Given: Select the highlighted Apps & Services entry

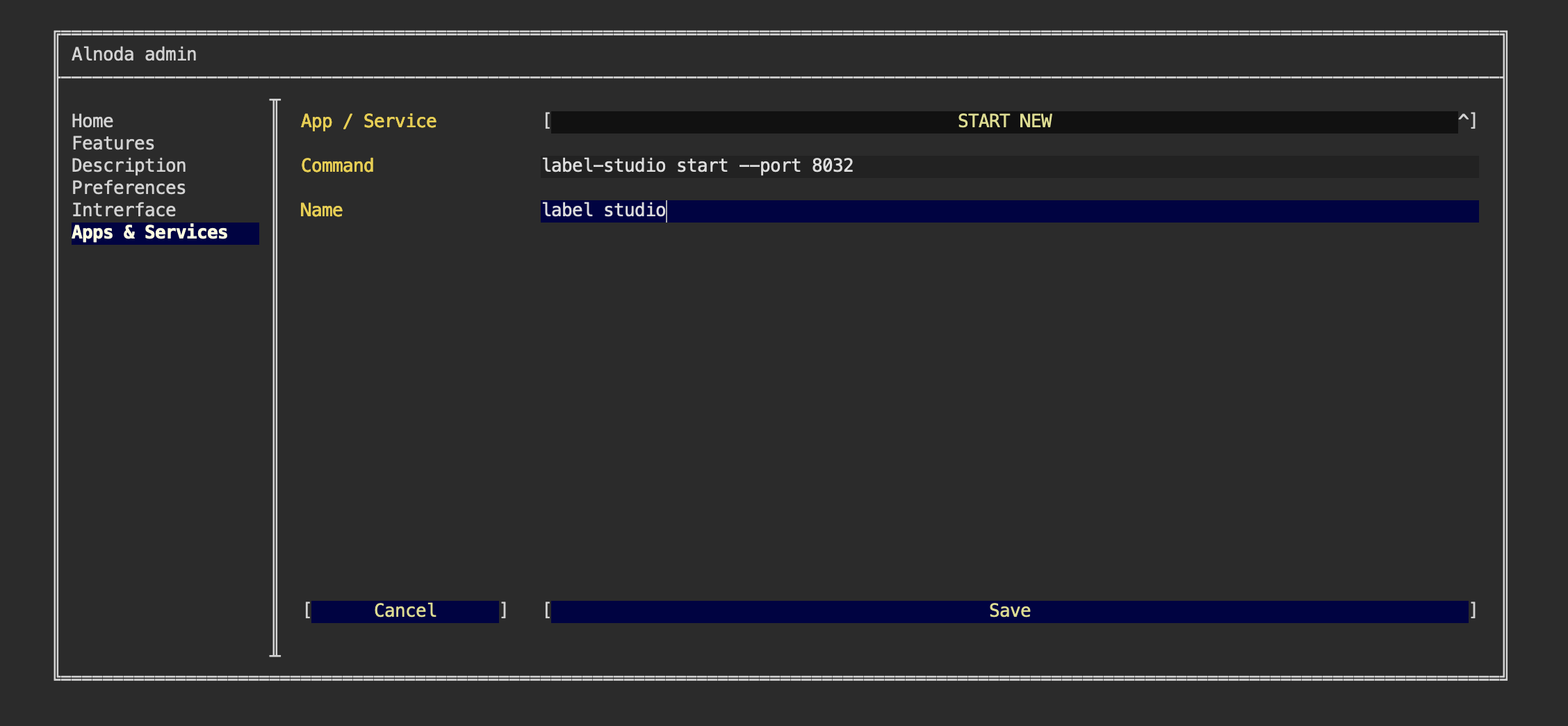Looking at the screenshot, I should [x=165, y=233].
